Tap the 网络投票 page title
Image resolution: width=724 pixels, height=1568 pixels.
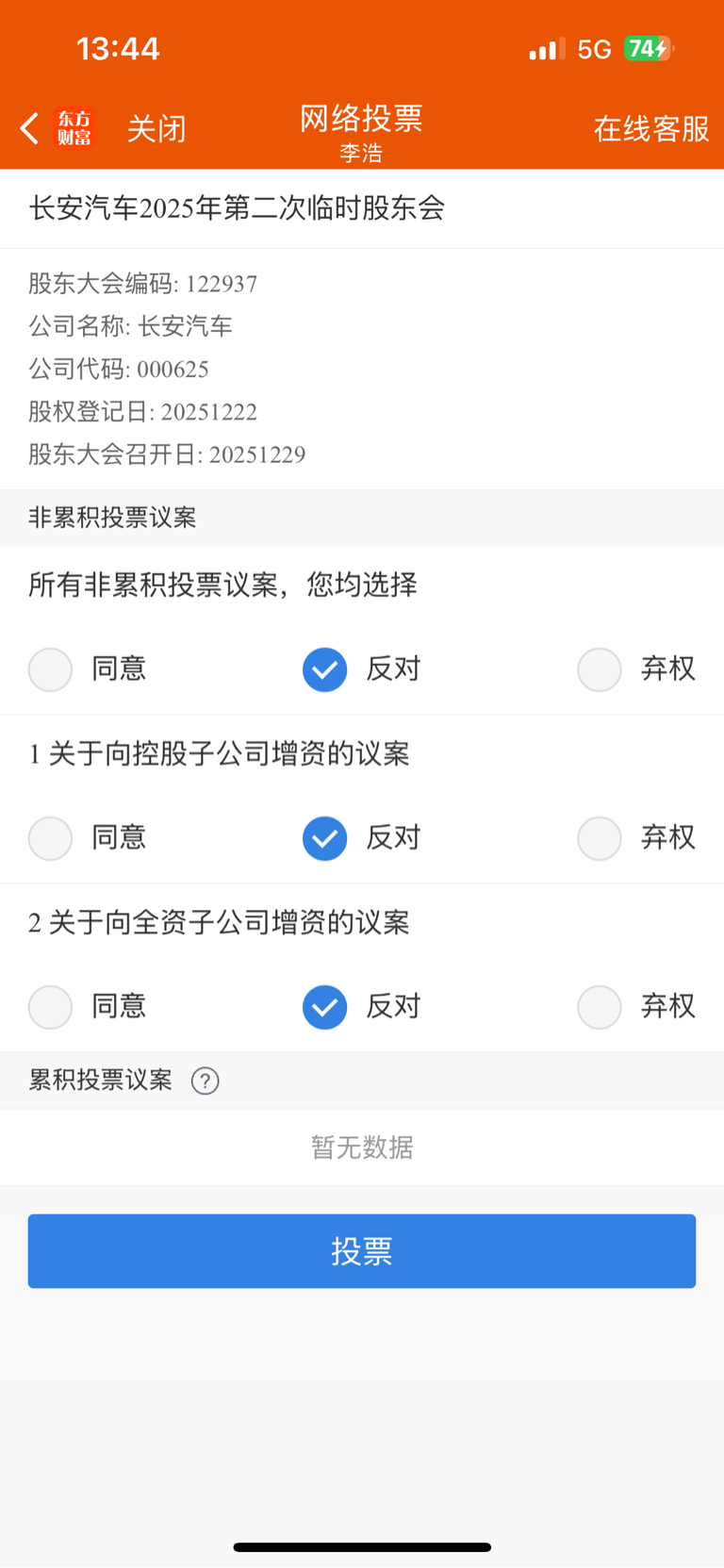361,119
